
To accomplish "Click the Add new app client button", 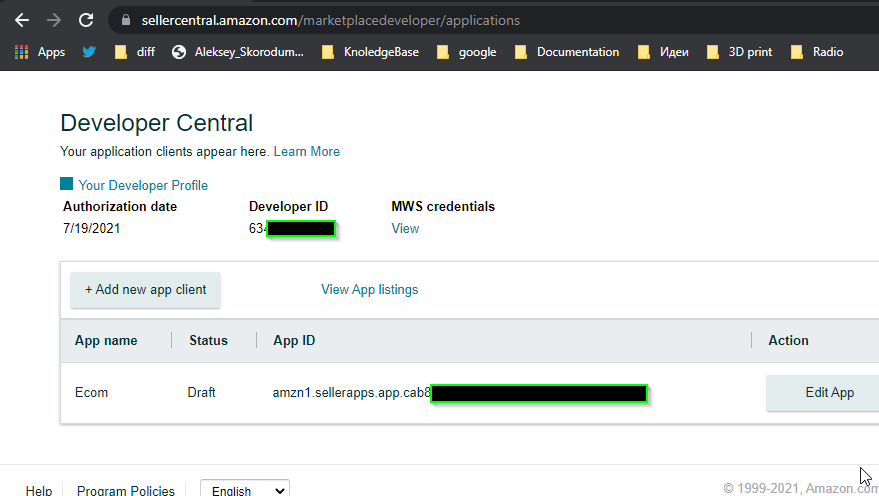I will 145,290.
